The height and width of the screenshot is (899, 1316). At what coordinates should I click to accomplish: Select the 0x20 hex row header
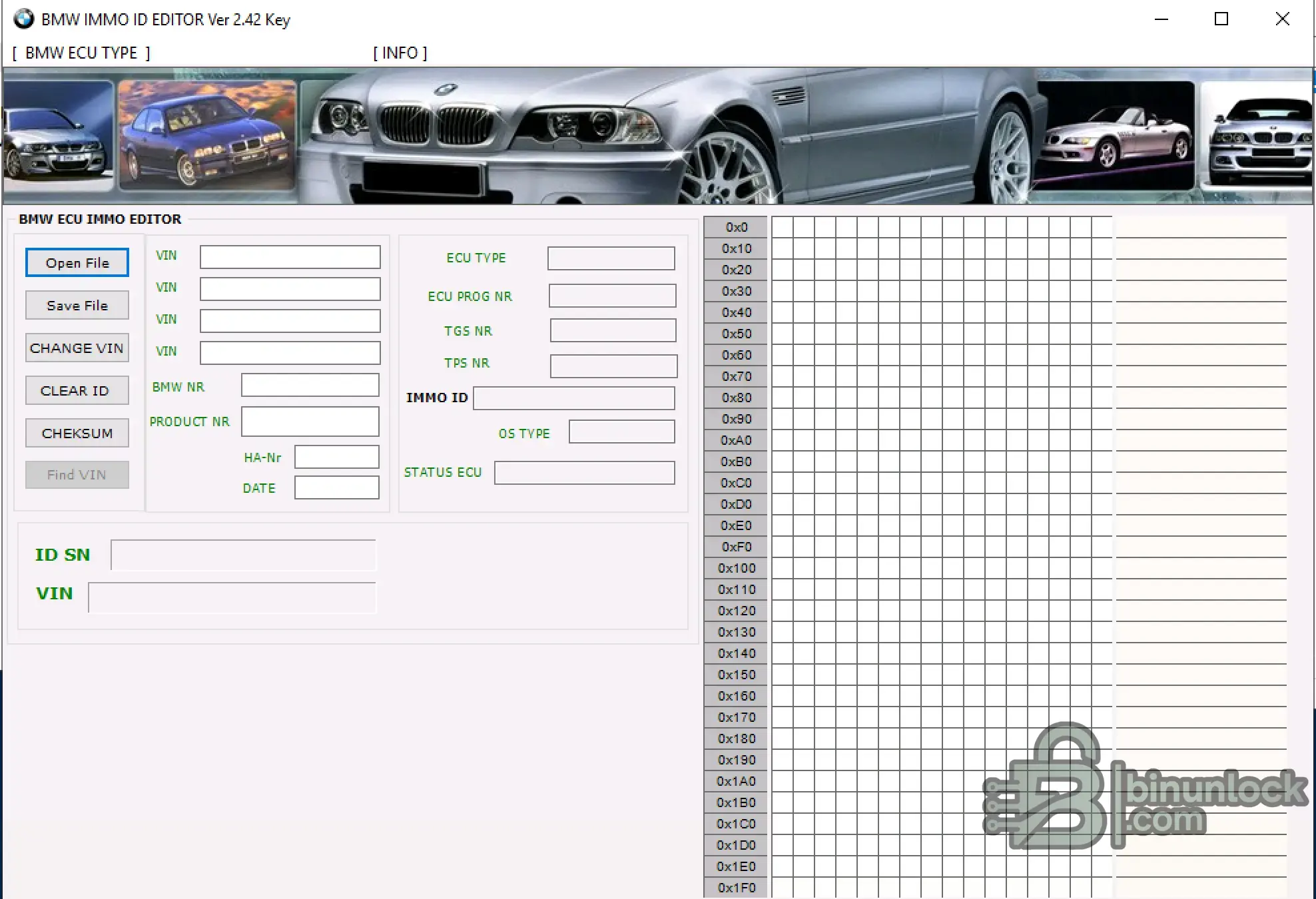[x=736, y=270]
